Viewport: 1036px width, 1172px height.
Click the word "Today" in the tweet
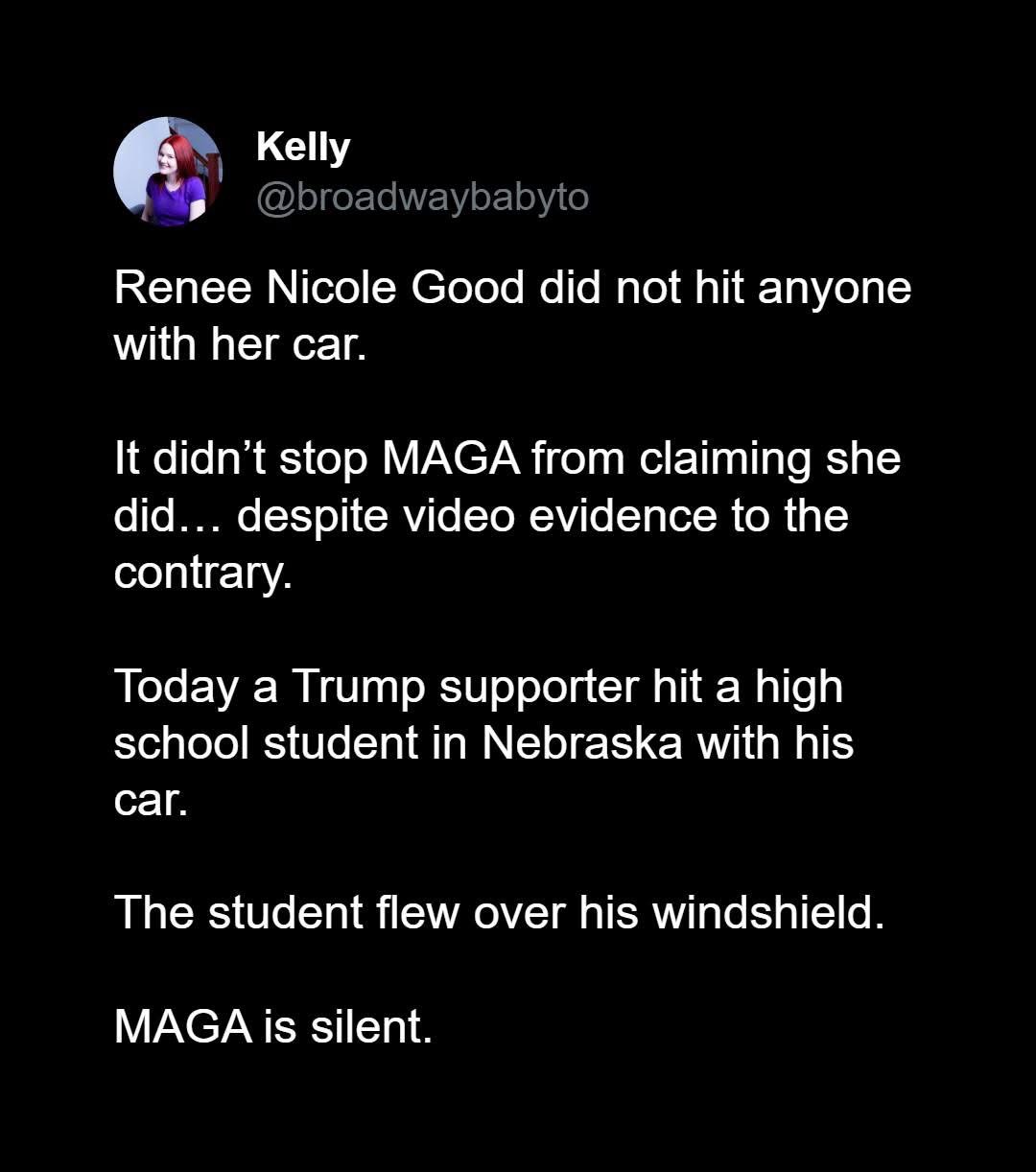click(177, 687)
